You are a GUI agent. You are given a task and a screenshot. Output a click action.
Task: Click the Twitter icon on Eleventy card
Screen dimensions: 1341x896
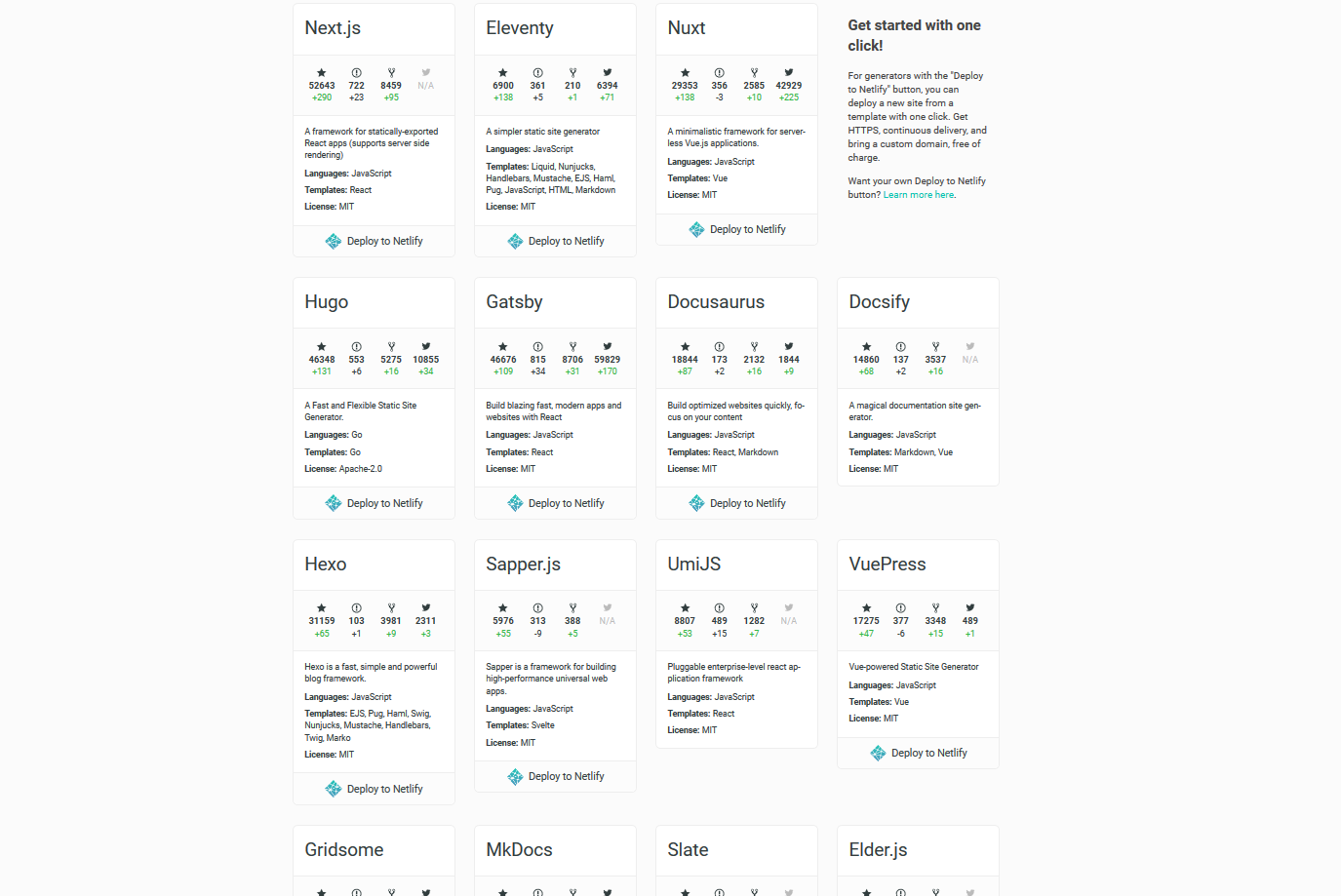click(608, 73)
